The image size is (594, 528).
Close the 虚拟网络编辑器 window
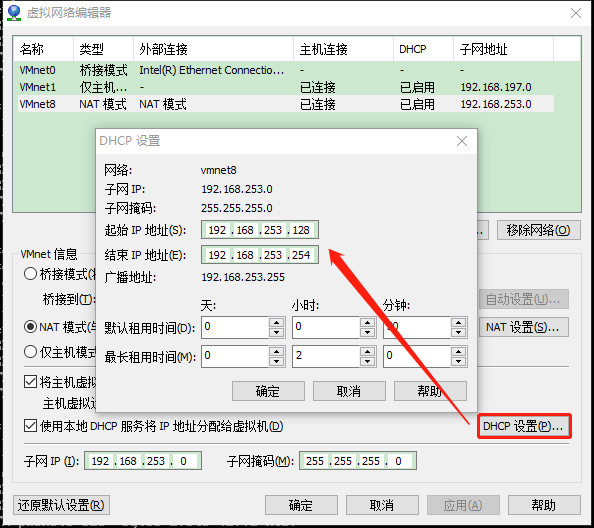(x=576, y=13)
